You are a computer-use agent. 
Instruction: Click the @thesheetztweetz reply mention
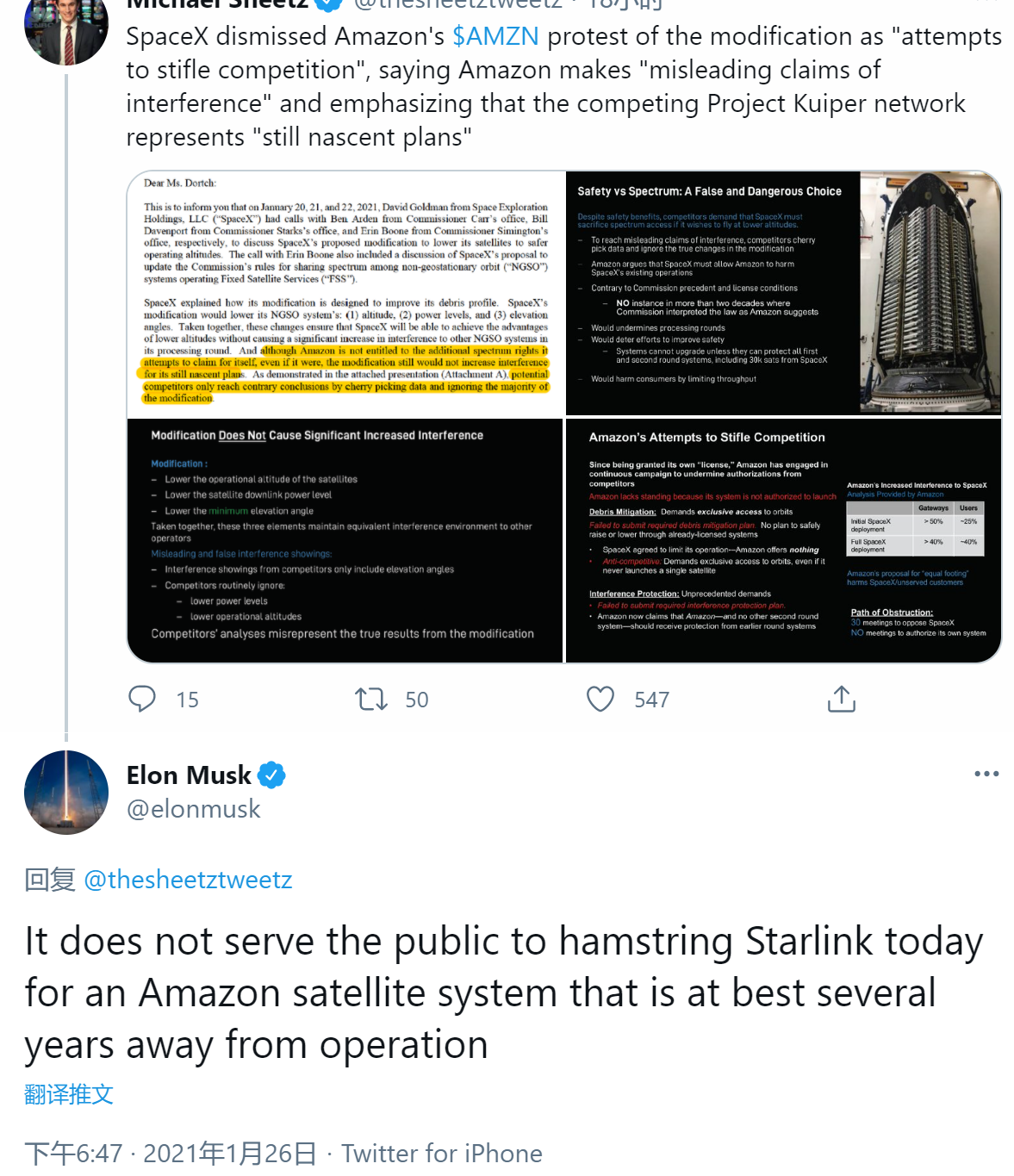pos(188,880)
